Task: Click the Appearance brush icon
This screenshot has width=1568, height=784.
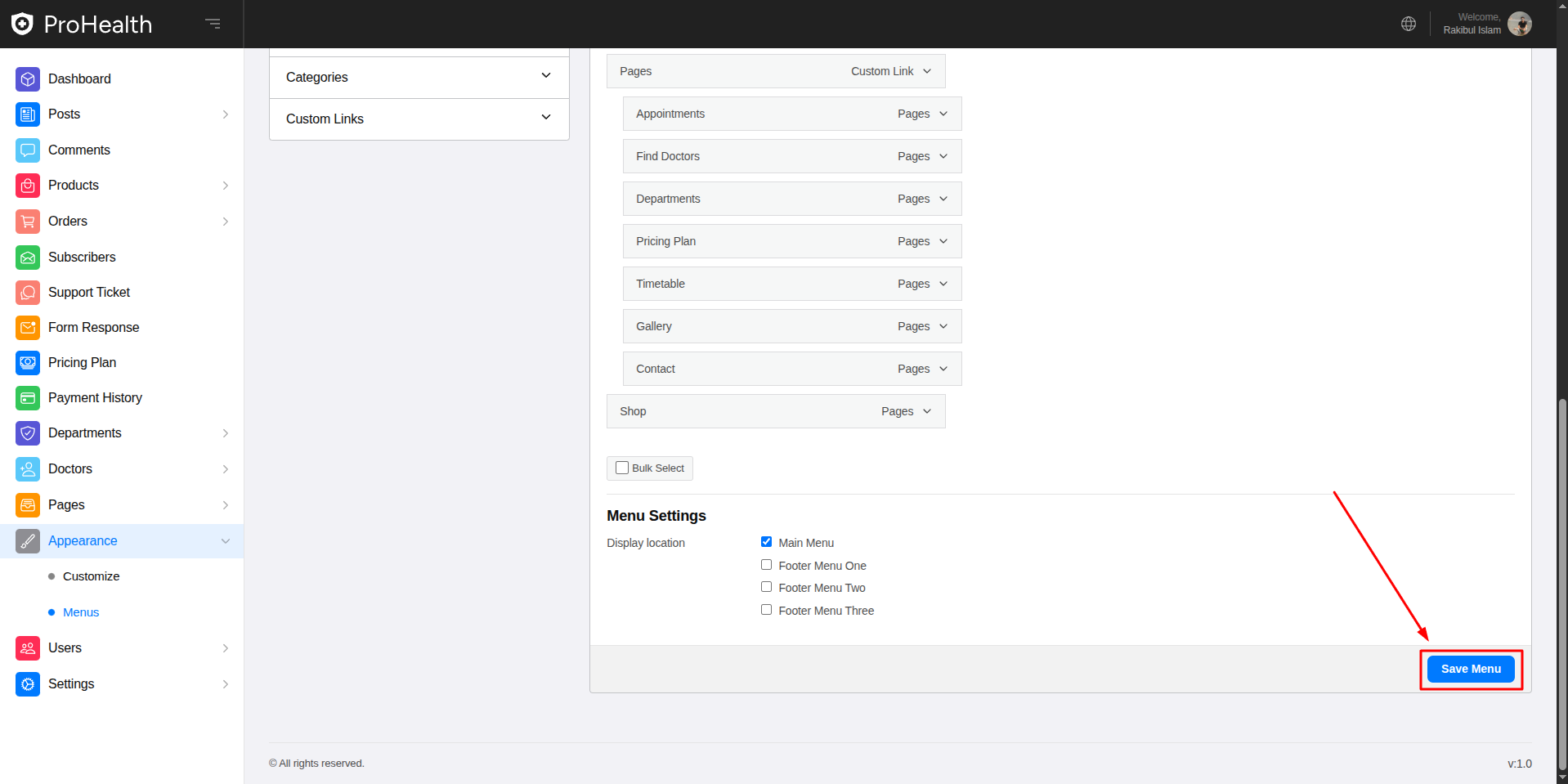Action: (28, 541)
